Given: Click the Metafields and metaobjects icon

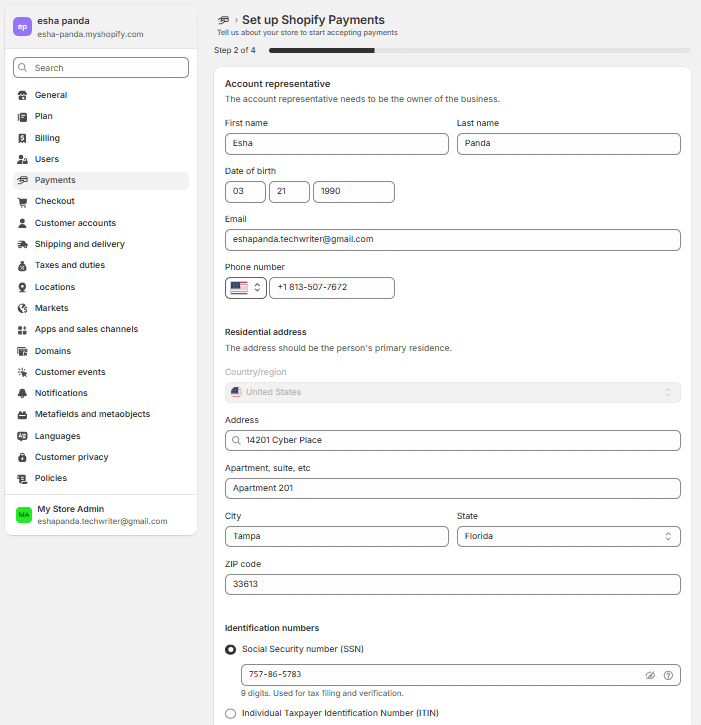Looking at the screenshot, I should tap(22, 415).
